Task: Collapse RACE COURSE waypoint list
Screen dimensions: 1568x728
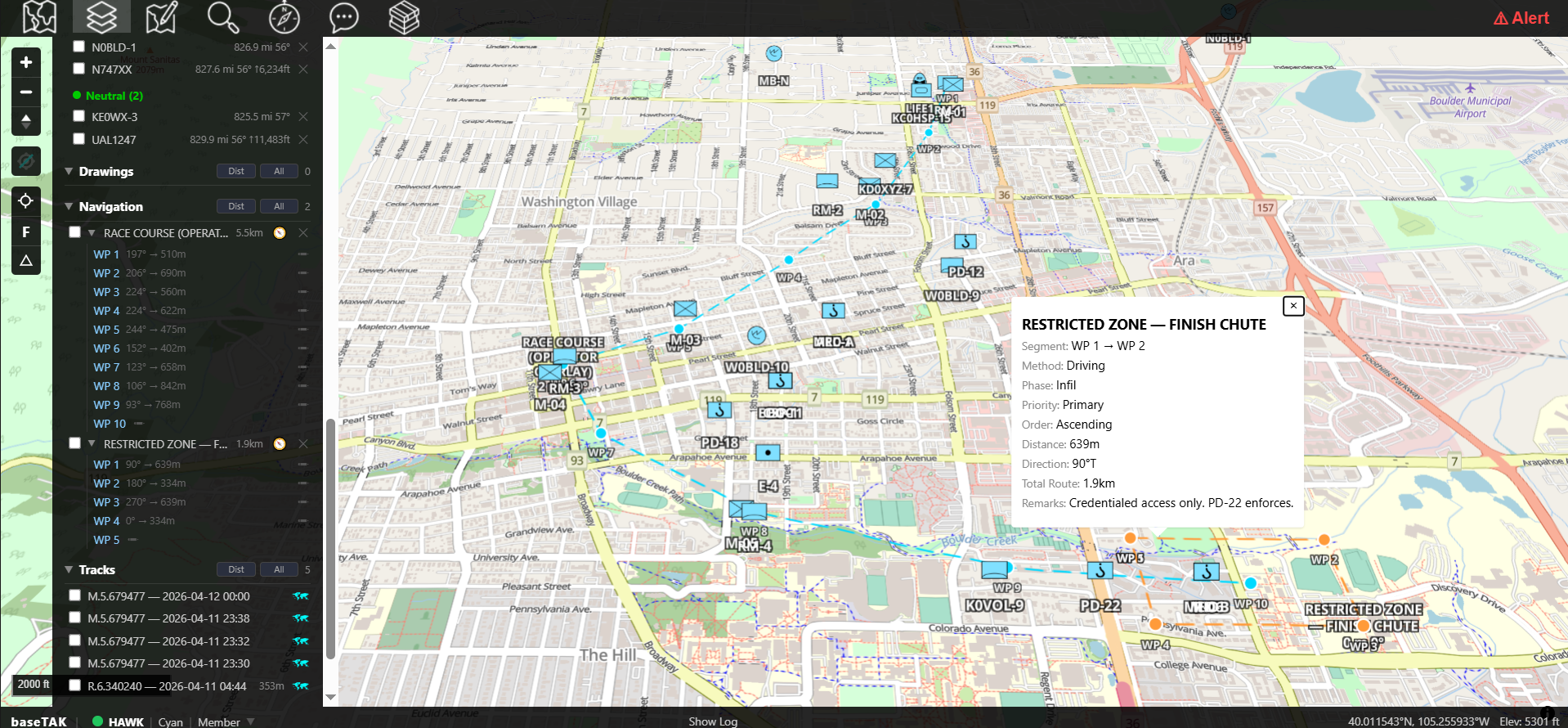Action: point(92,233)
